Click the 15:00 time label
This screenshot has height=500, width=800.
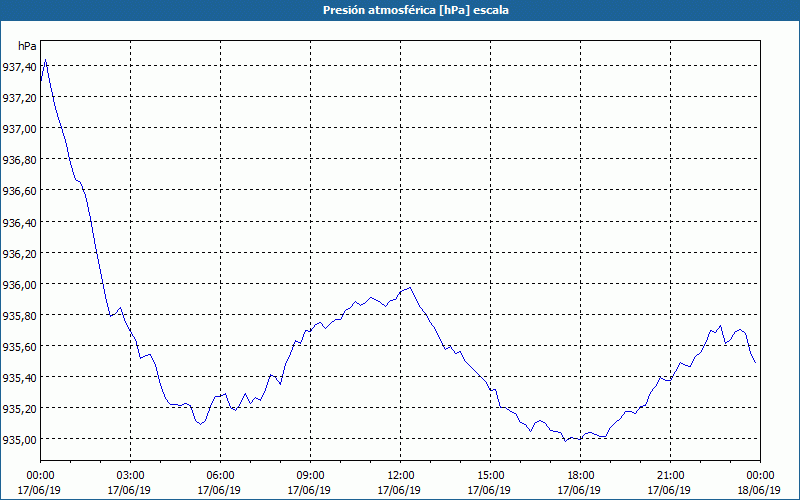click(x=490, y=476)
